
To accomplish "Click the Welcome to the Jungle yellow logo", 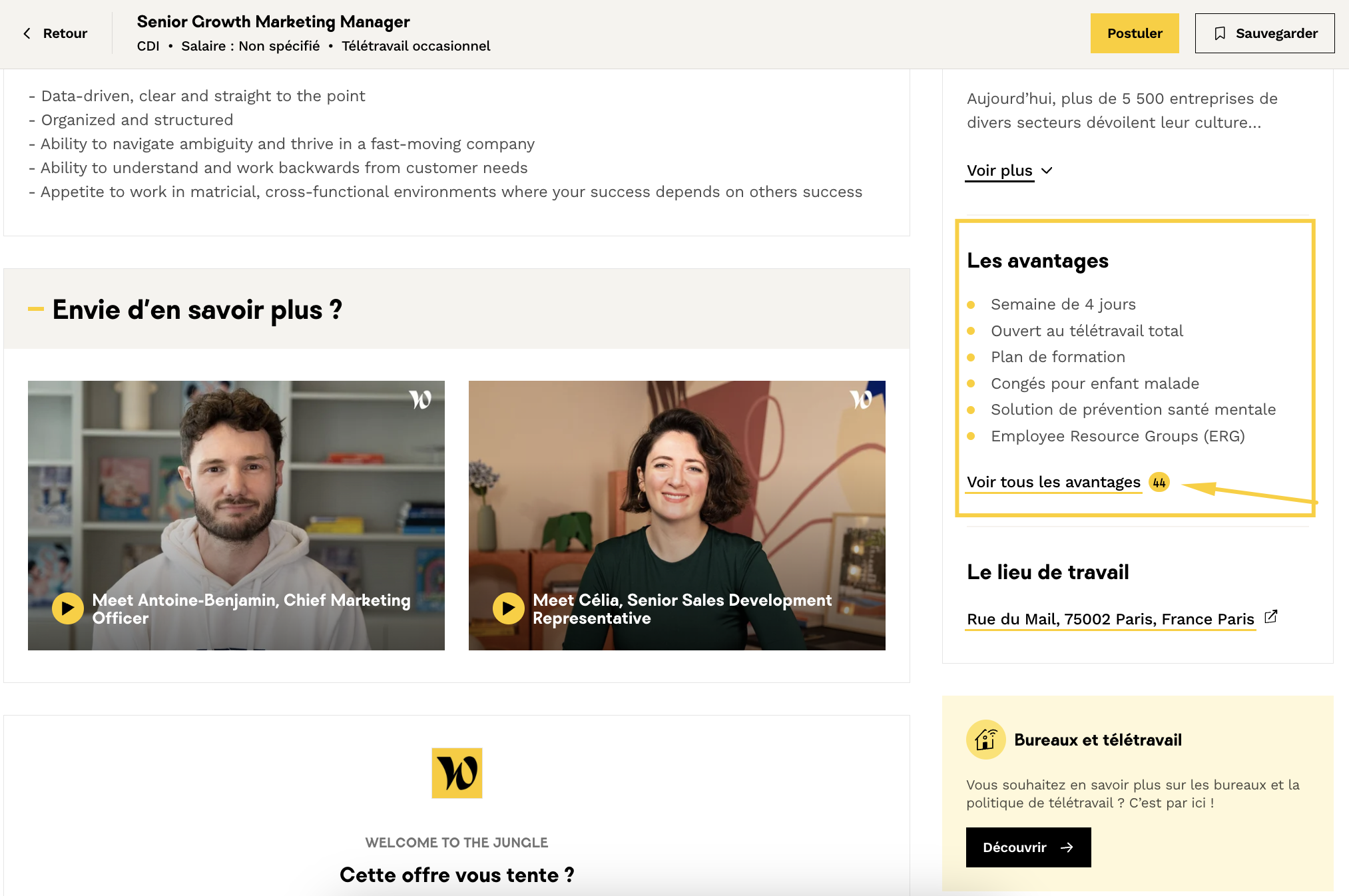I will (x=457, y=773).
